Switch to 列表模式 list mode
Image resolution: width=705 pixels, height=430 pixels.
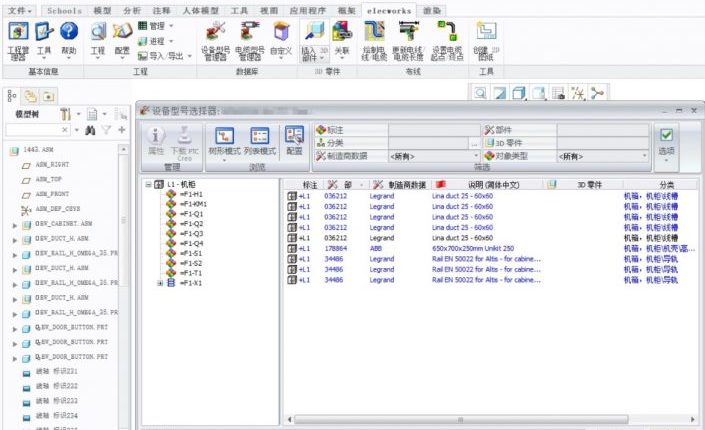pyautogui.click(x=259, y=135)
